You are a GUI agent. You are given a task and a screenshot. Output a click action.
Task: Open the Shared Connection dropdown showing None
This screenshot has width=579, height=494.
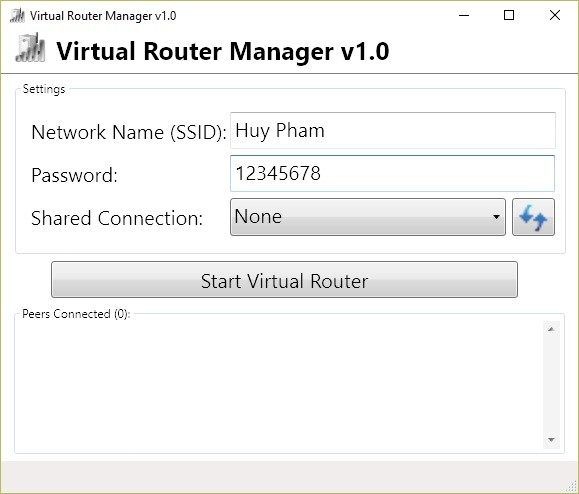point(368,217)
